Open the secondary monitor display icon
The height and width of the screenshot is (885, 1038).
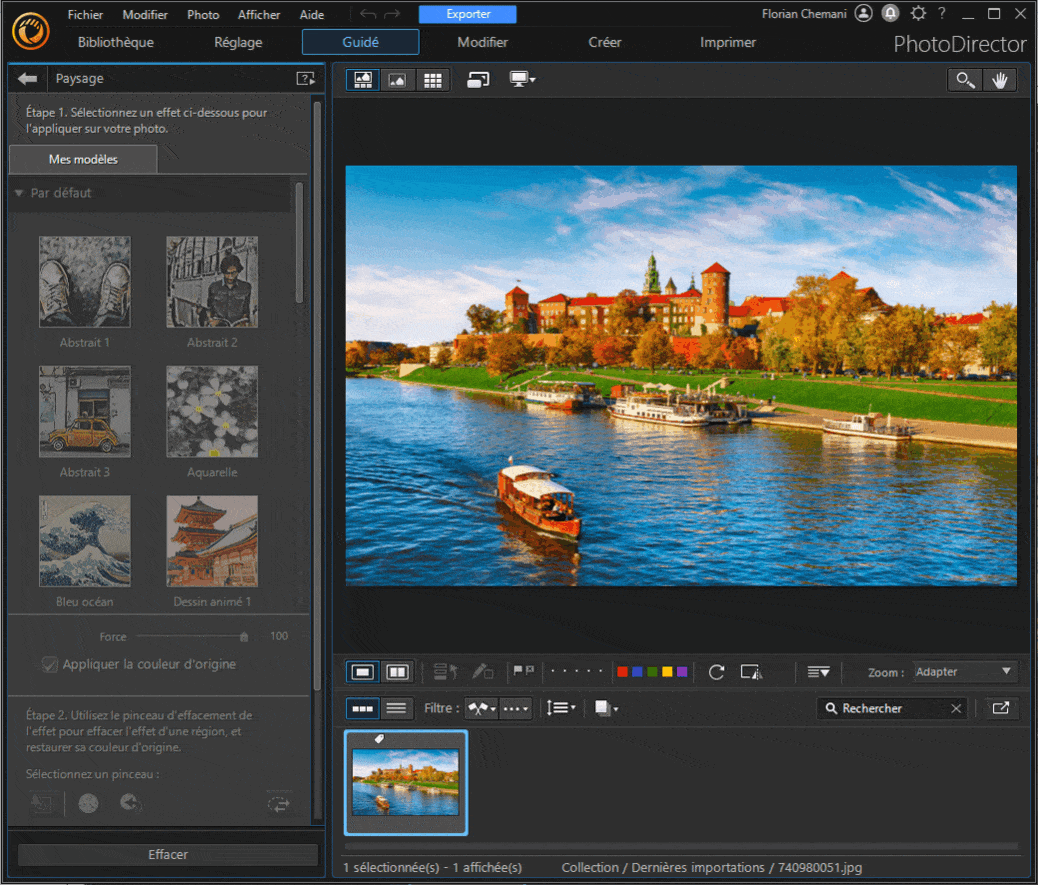pos(517,79)
